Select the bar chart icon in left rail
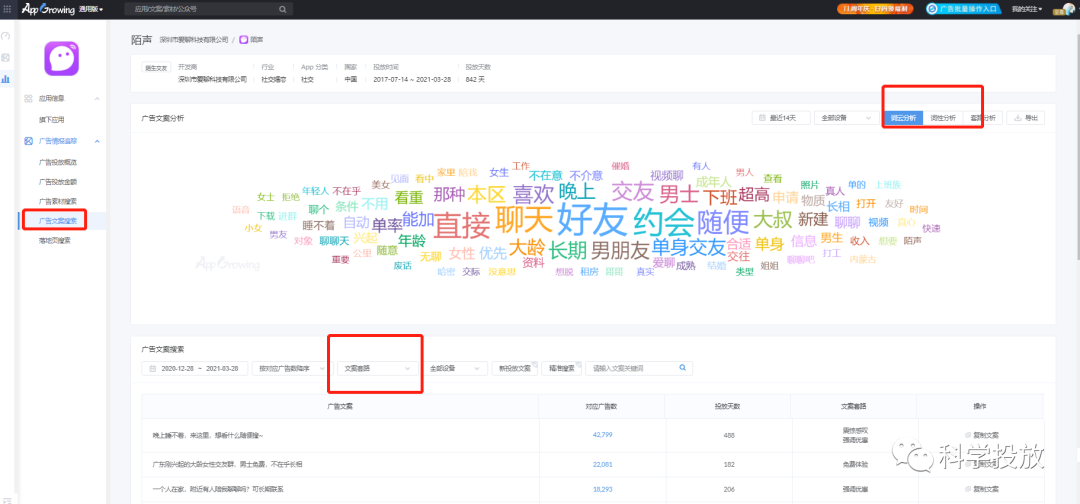 tap(6, 79)
